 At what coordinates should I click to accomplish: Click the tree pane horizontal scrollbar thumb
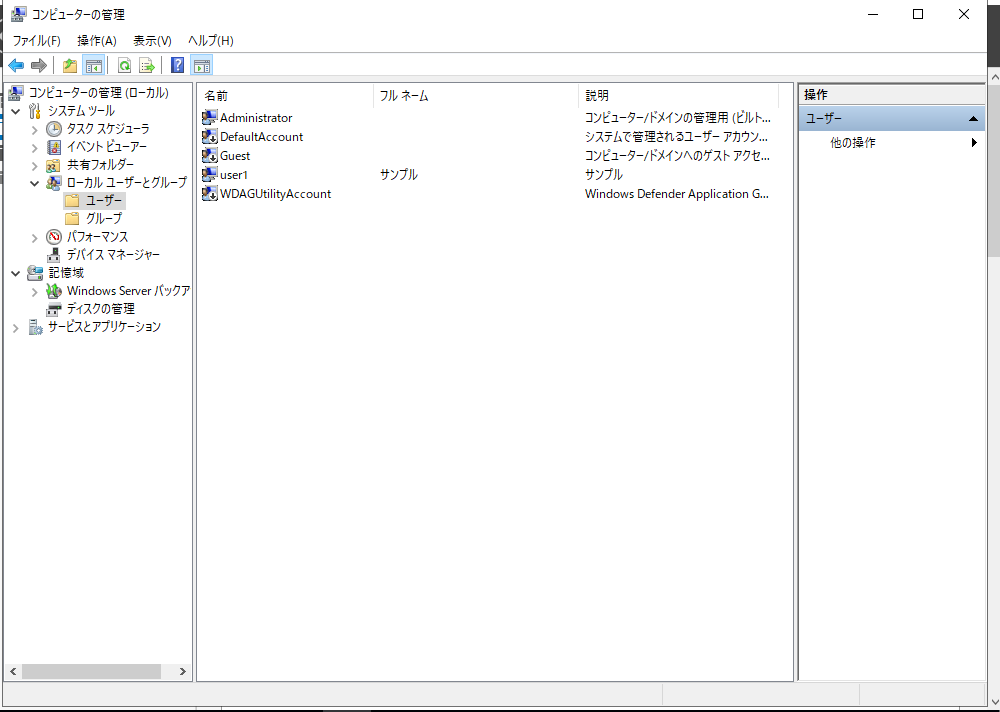(x=91, y=671)
